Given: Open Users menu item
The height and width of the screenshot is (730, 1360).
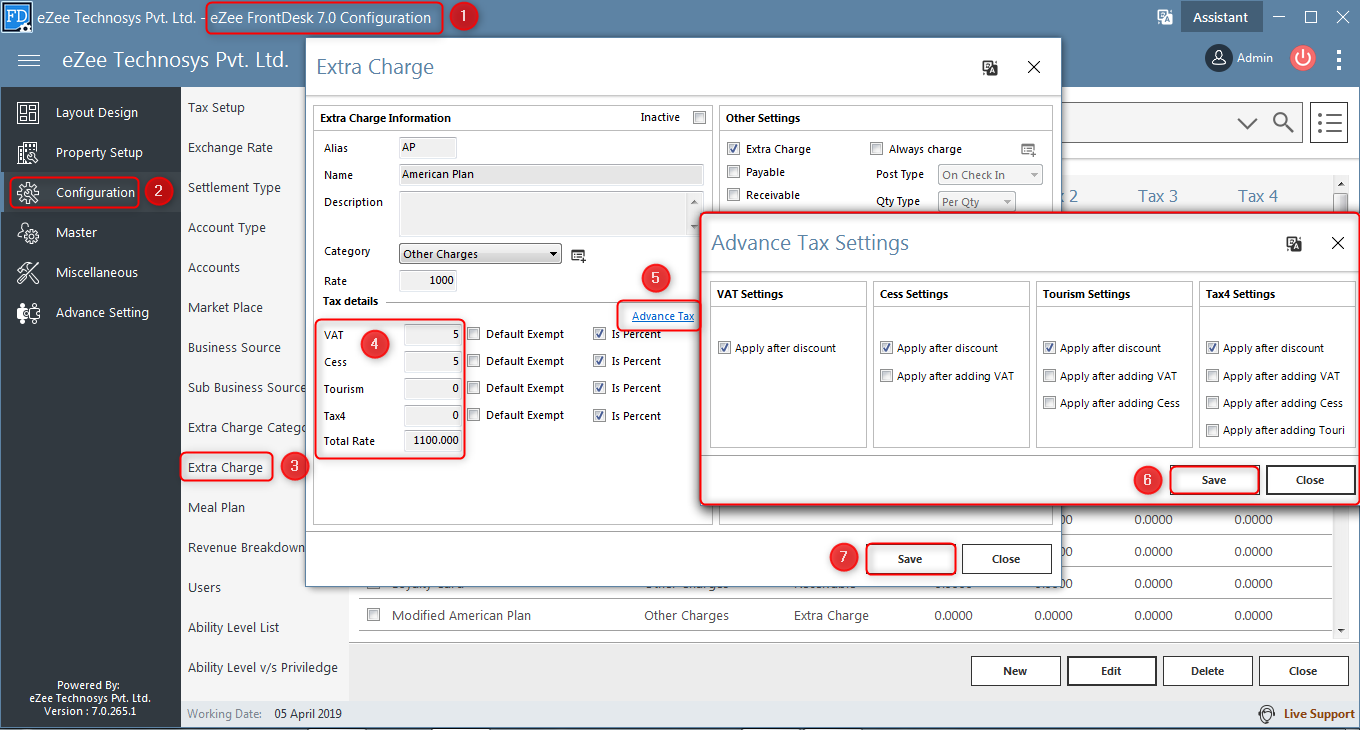Looking at the screenshot, I should tap(205, 588).
